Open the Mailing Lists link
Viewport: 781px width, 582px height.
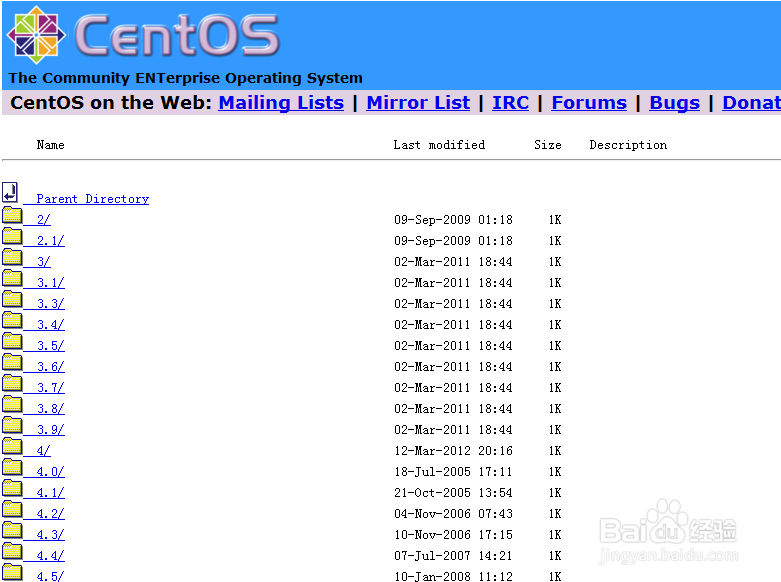[281, 103]
